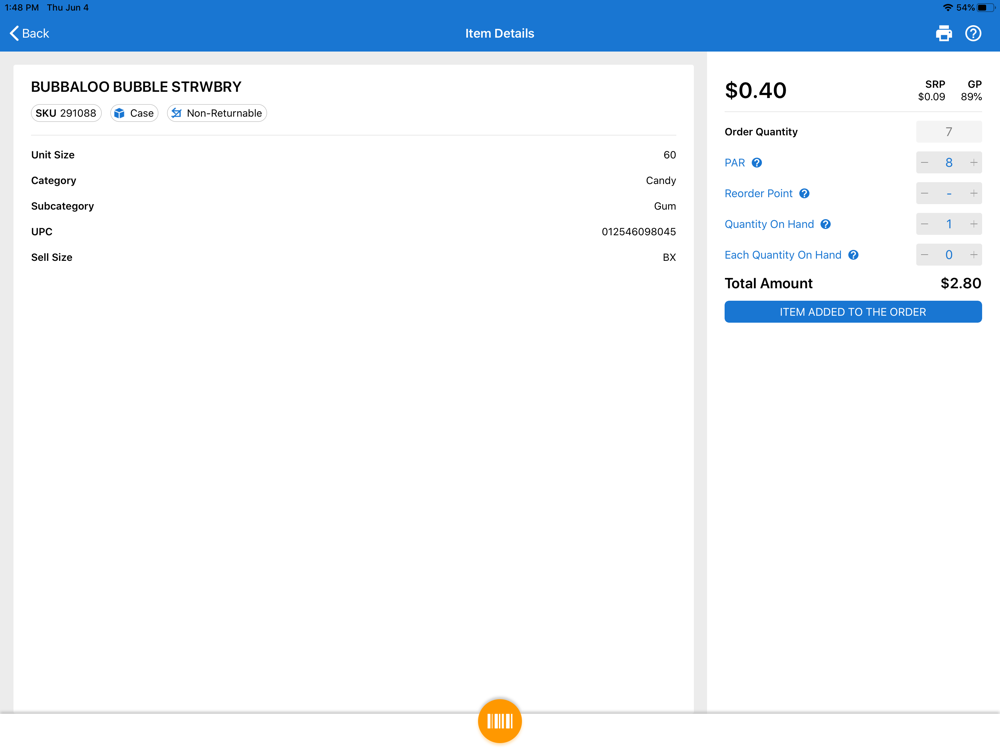
Task: Select the GP 89% value
Action: [x=971, y=97]
